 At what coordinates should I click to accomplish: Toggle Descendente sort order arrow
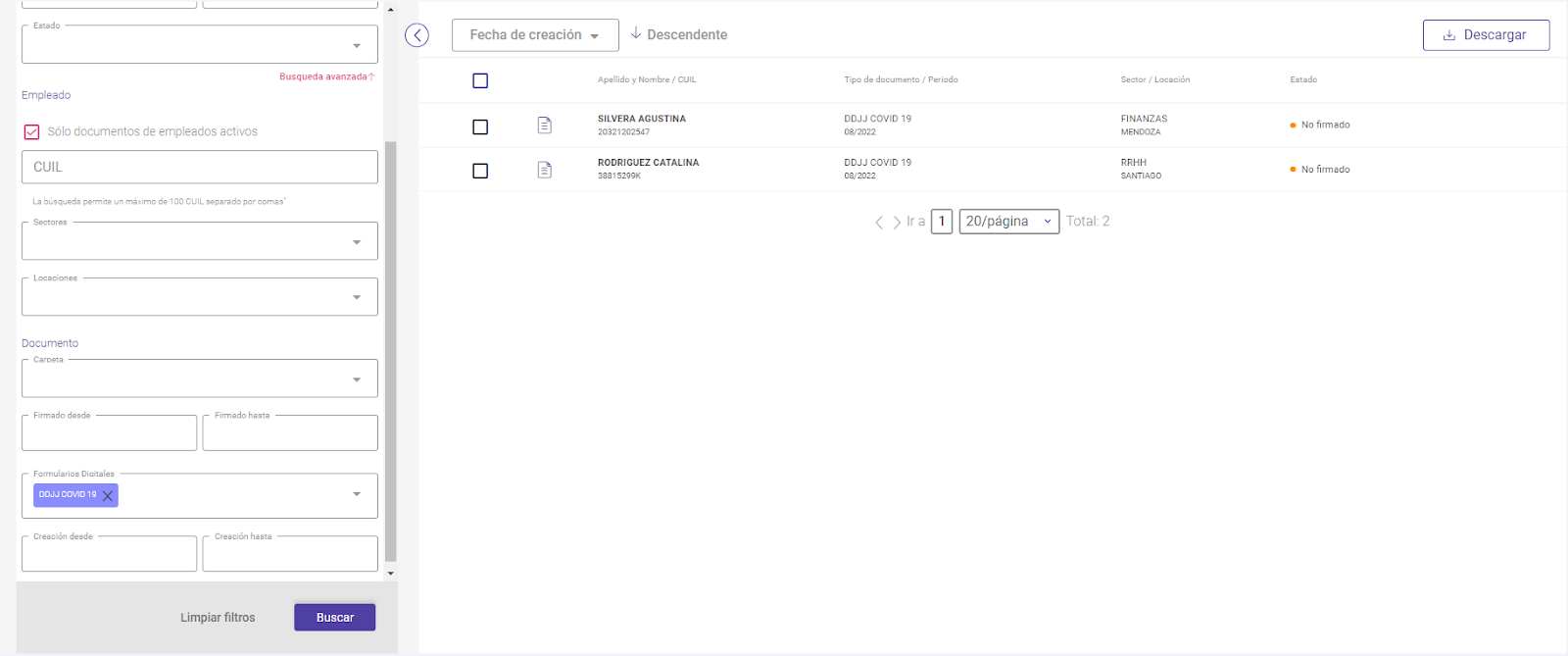636,33
